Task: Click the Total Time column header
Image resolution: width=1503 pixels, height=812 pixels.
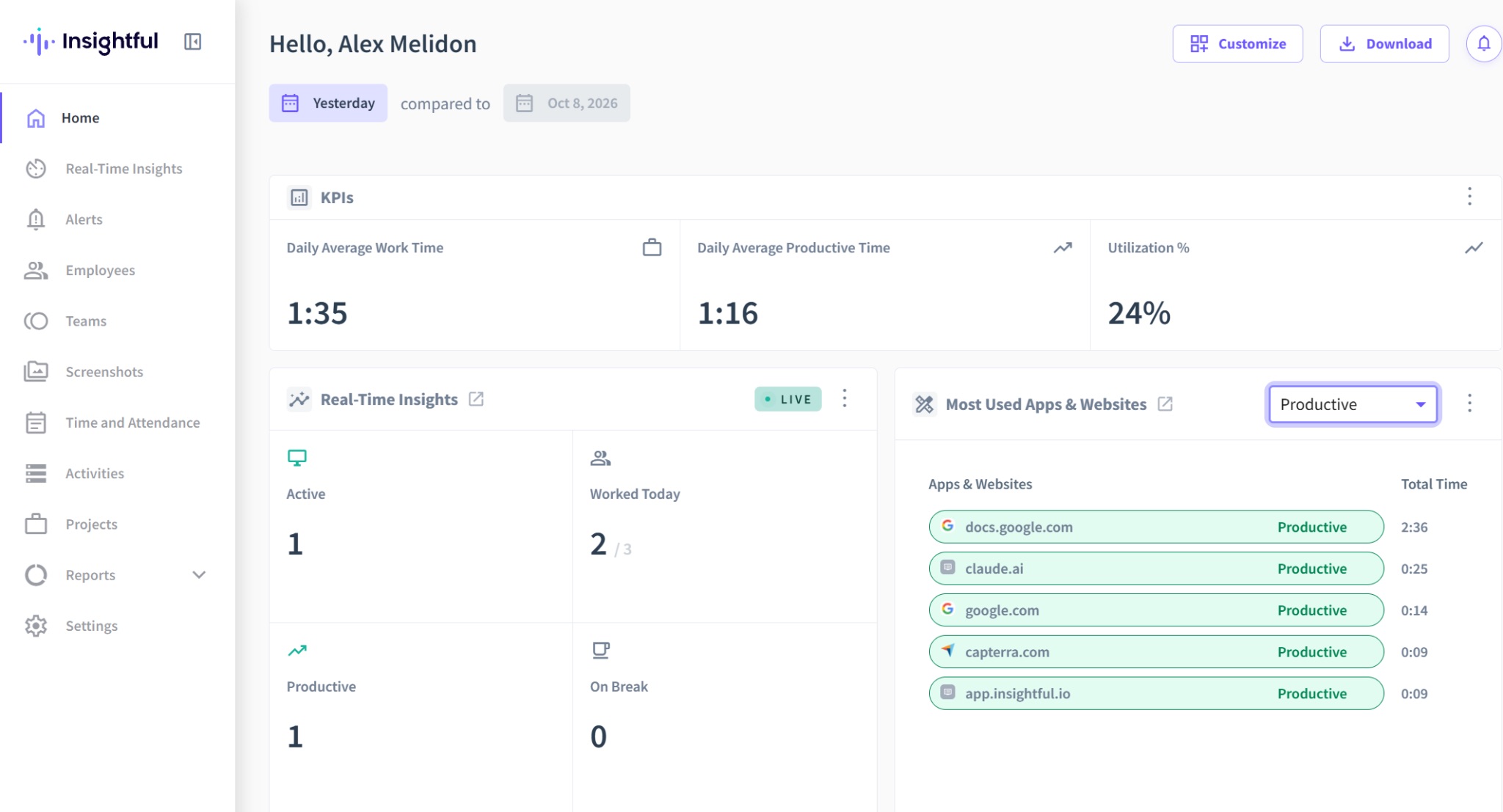Action: pos(1433,484)
